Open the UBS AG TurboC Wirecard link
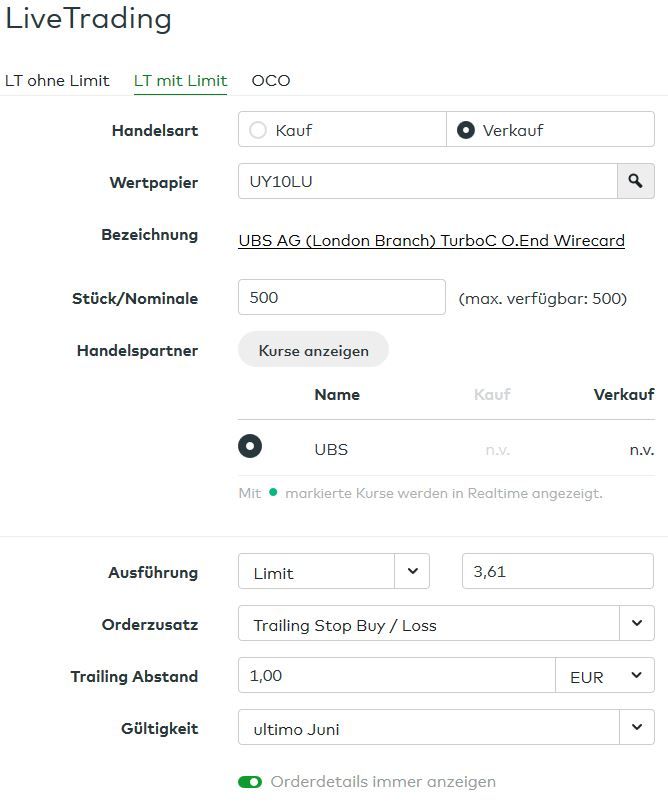This screenshot has width=668, height=803. click(x=431, y=240)
